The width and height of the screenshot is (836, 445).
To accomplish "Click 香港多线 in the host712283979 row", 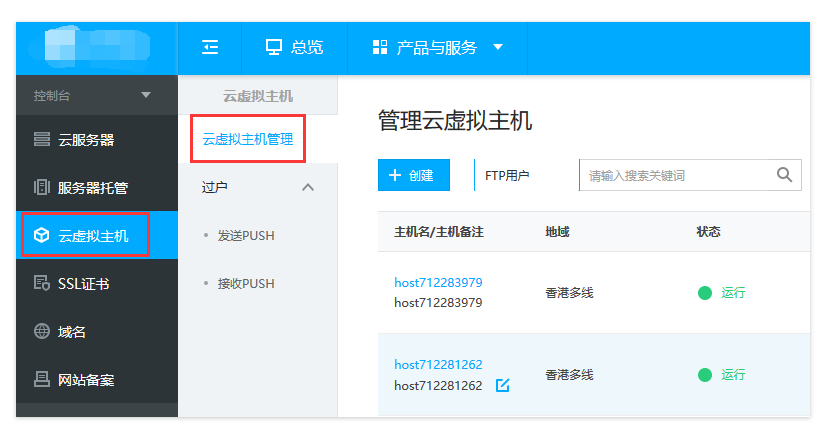I will pos(569,293).
